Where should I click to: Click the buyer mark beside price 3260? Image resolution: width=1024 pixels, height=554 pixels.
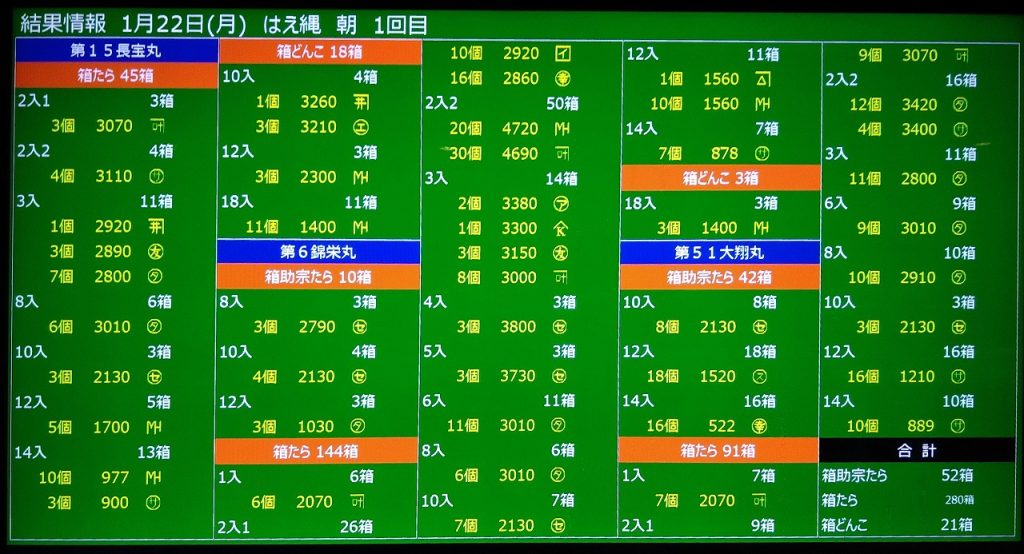pyautogui.click(x=361, y=101)
